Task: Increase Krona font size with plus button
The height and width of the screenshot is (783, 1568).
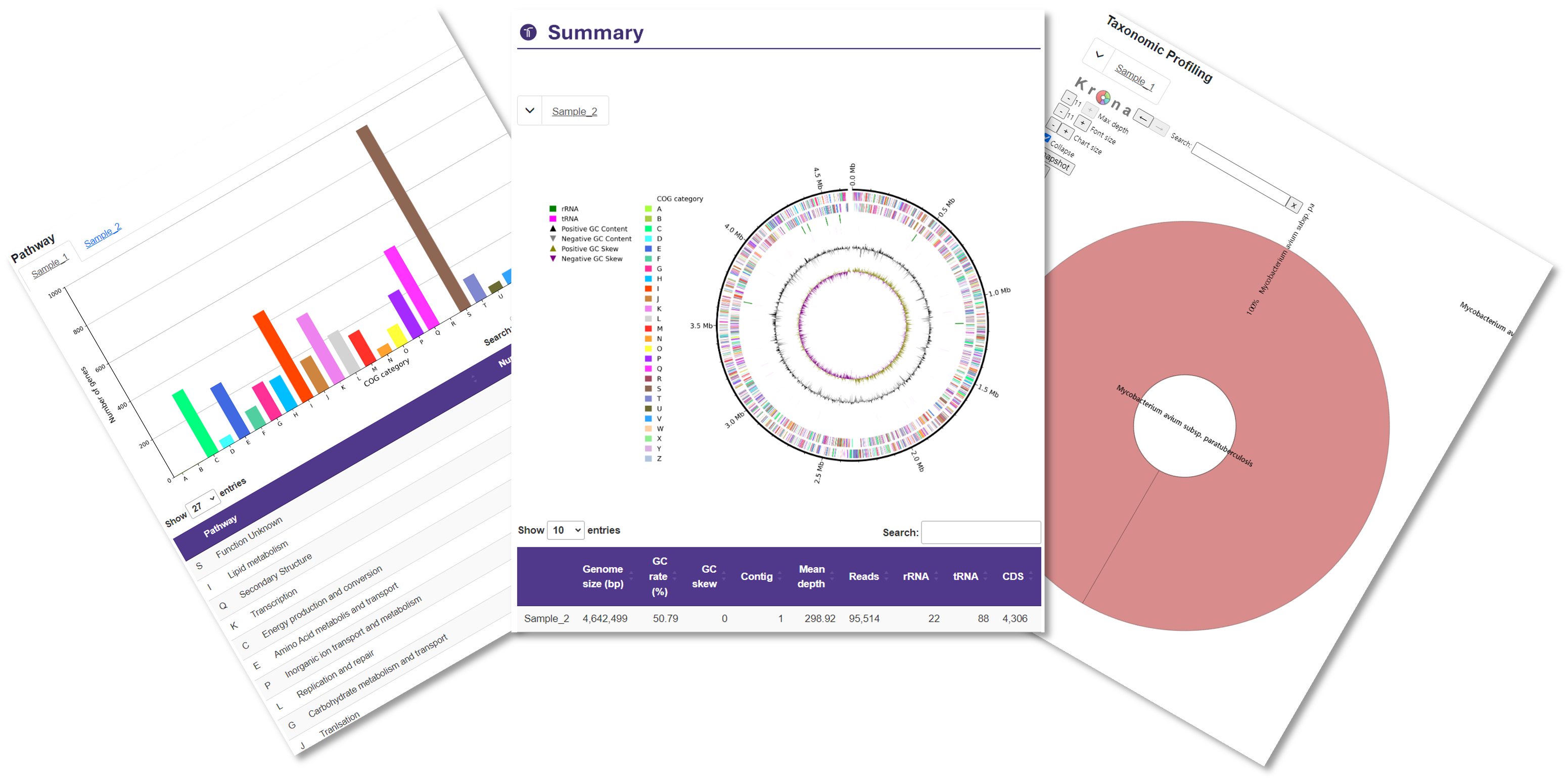Action: click(x=1082, y=123)
